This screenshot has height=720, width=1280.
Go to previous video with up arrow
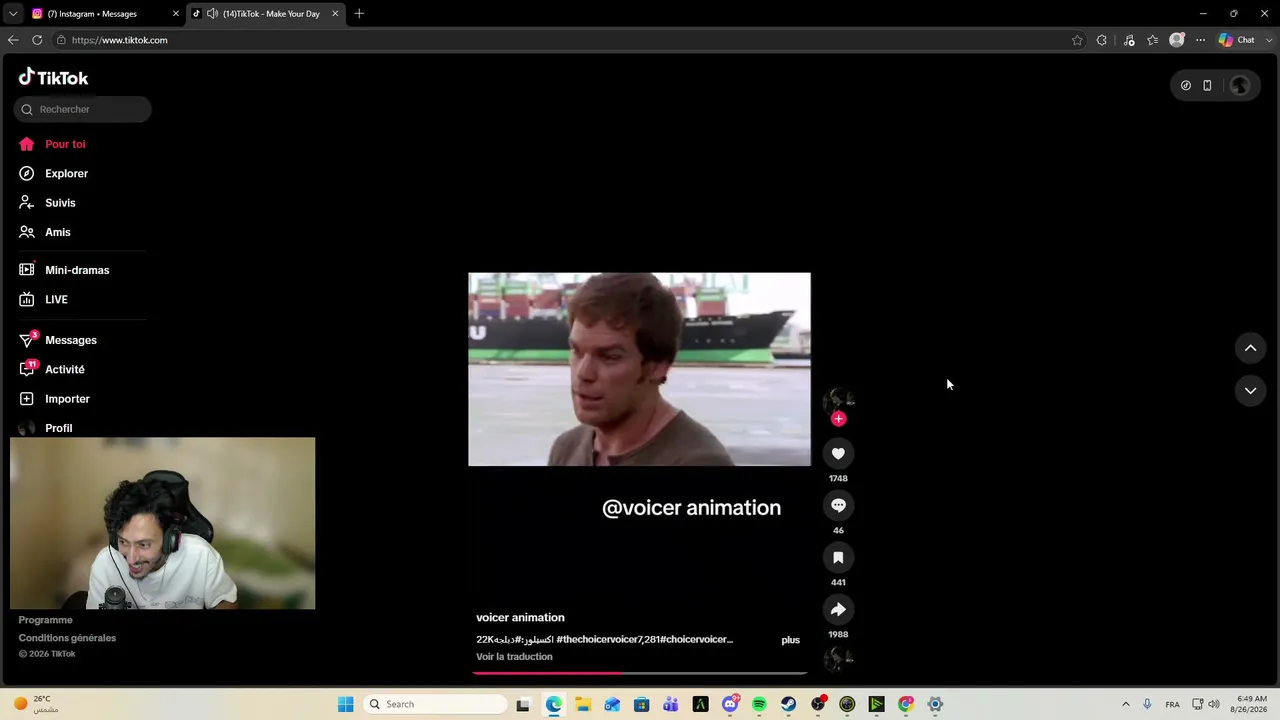click(x=1250, y=348)
